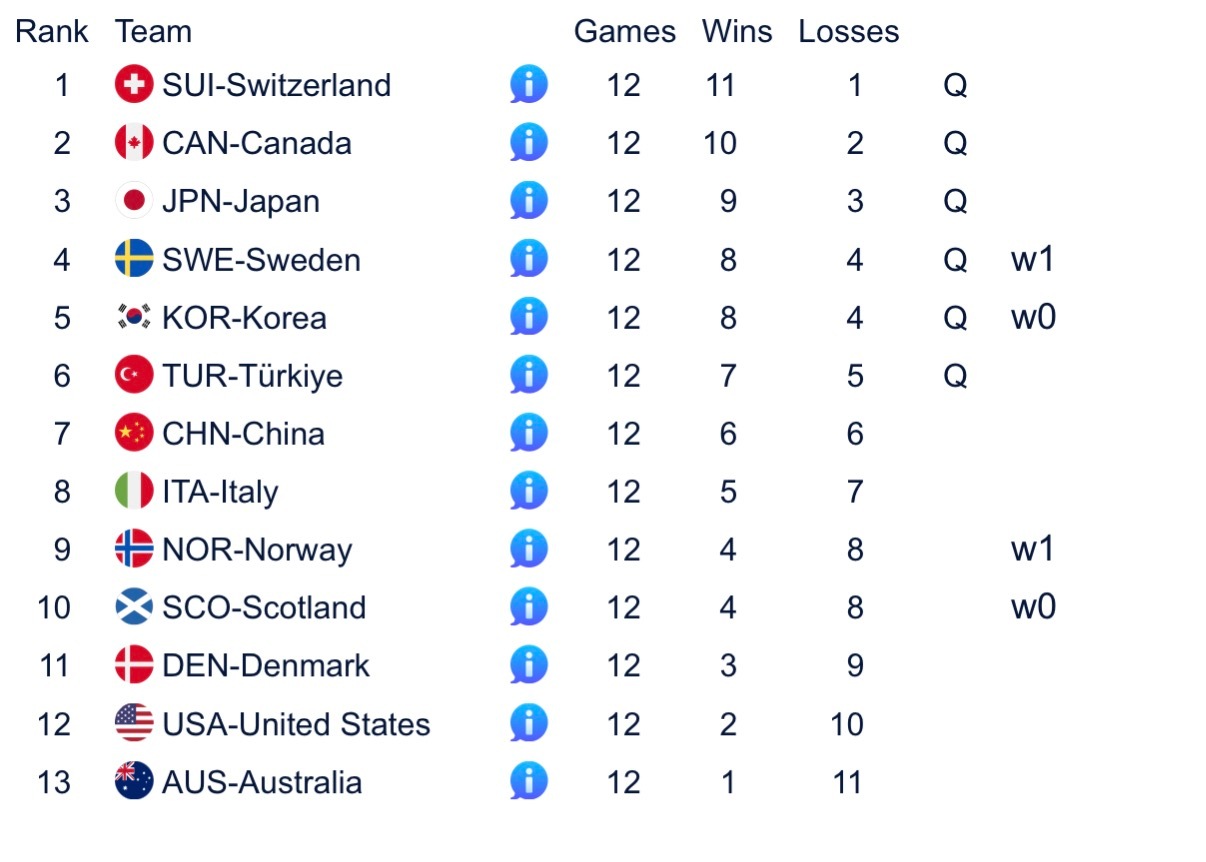Click the info icon in the JPN-Japan row

click(529, 201)
